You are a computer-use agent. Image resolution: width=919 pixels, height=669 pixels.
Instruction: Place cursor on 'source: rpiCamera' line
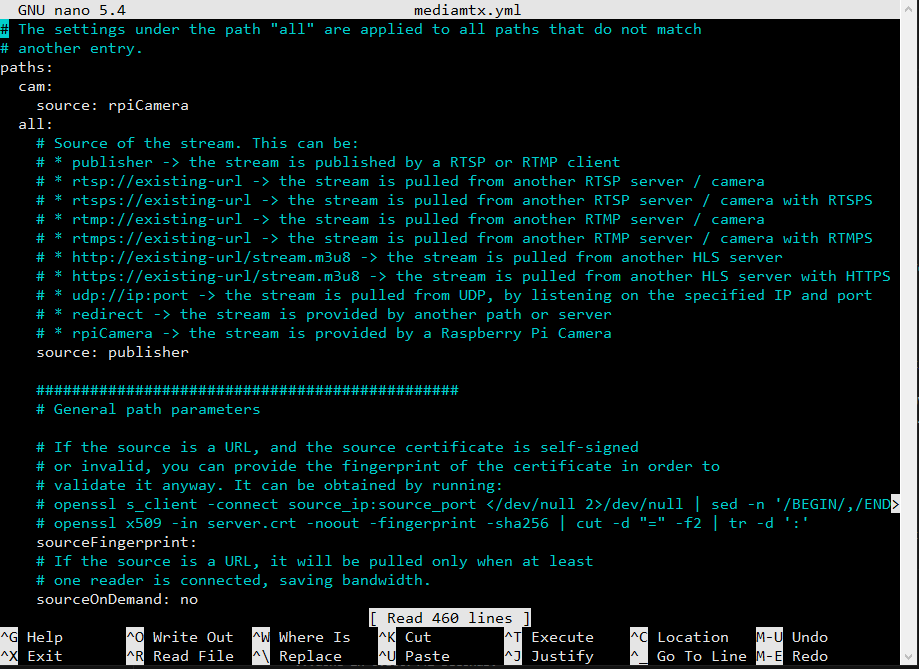tap(112, 105)
